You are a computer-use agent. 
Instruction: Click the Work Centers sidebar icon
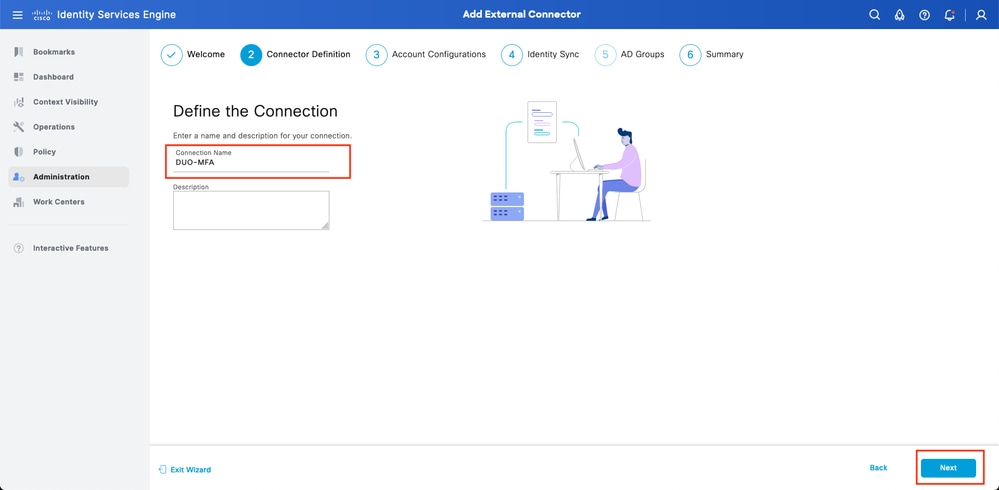18,202
